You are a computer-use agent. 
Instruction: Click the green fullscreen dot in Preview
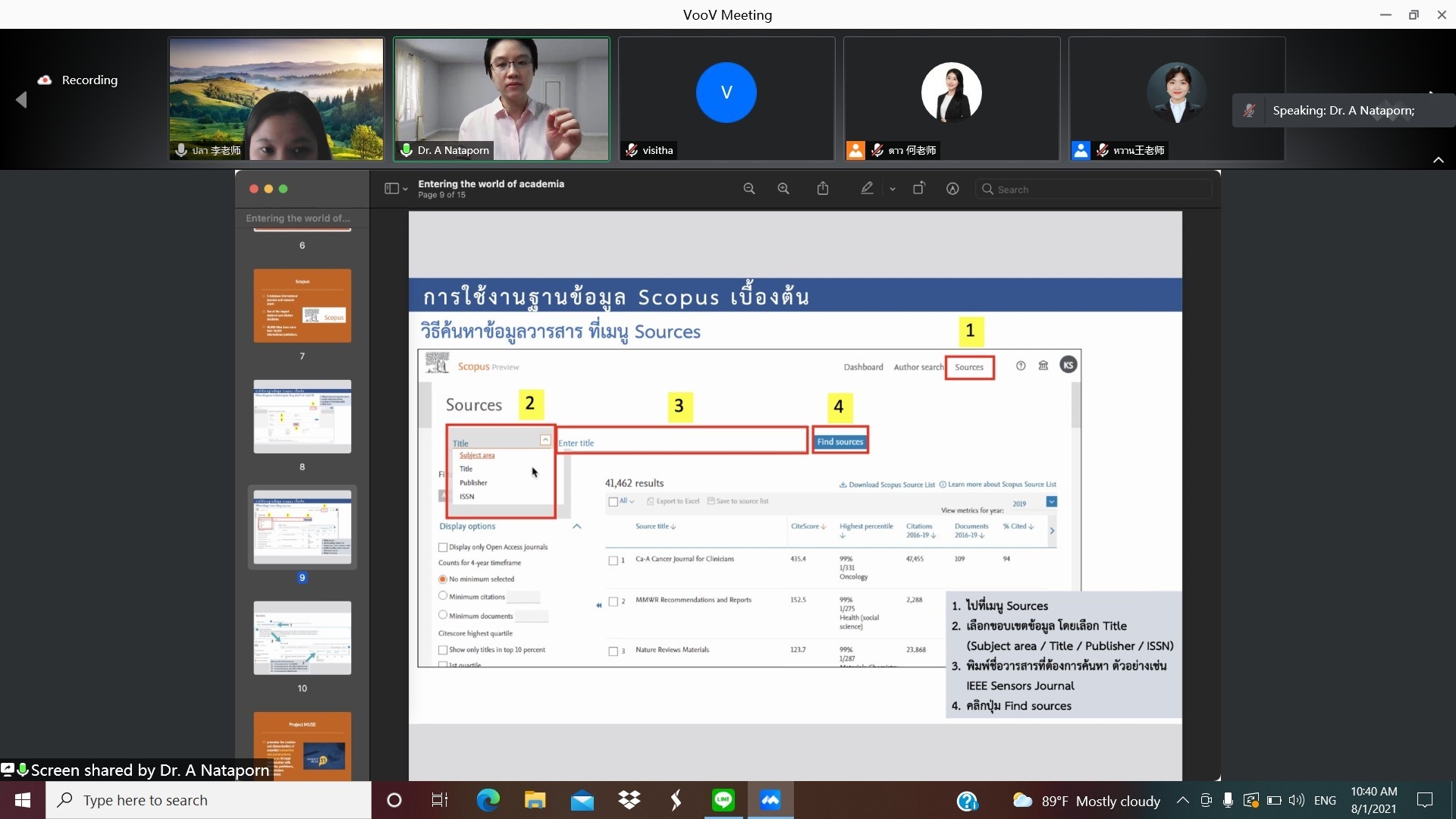pyautogui.click(x=283, y=189)
